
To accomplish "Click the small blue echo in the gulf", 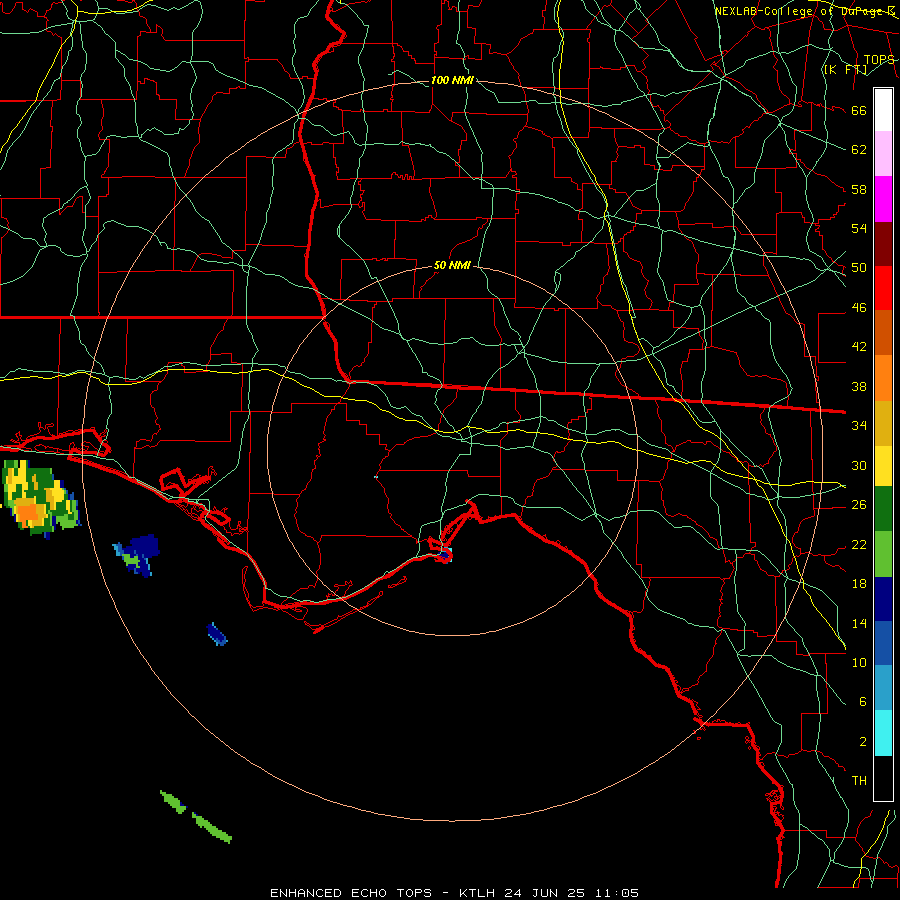I will (x=217, y=634).
